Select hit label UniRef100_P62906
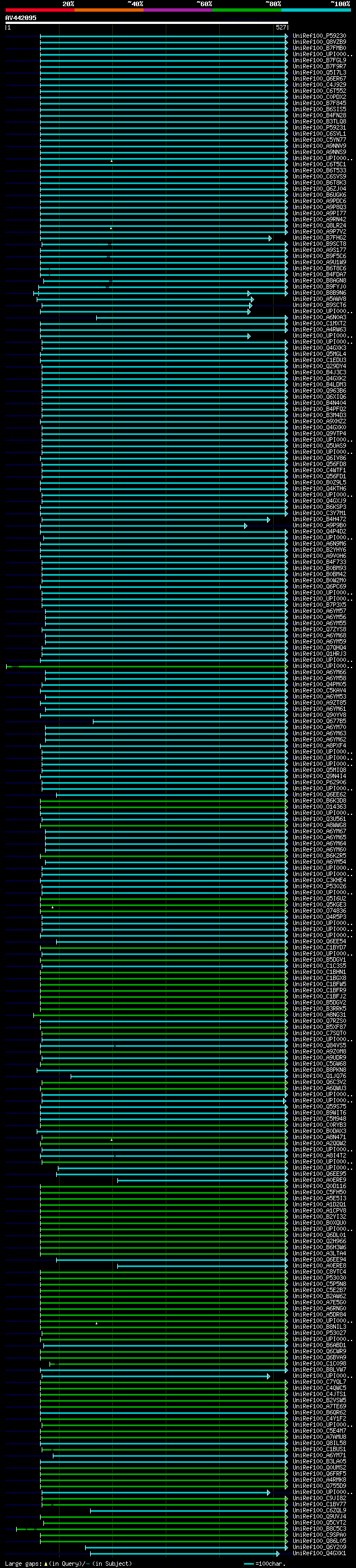 [319, 782]
